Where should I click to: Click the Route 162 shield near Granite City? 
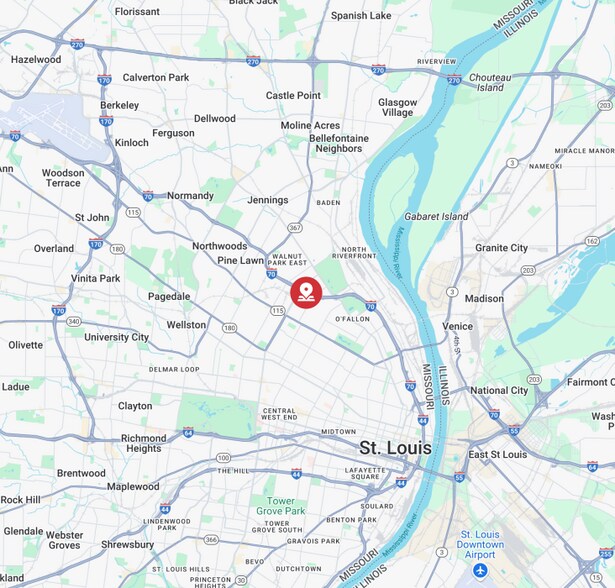coord(592,241)
